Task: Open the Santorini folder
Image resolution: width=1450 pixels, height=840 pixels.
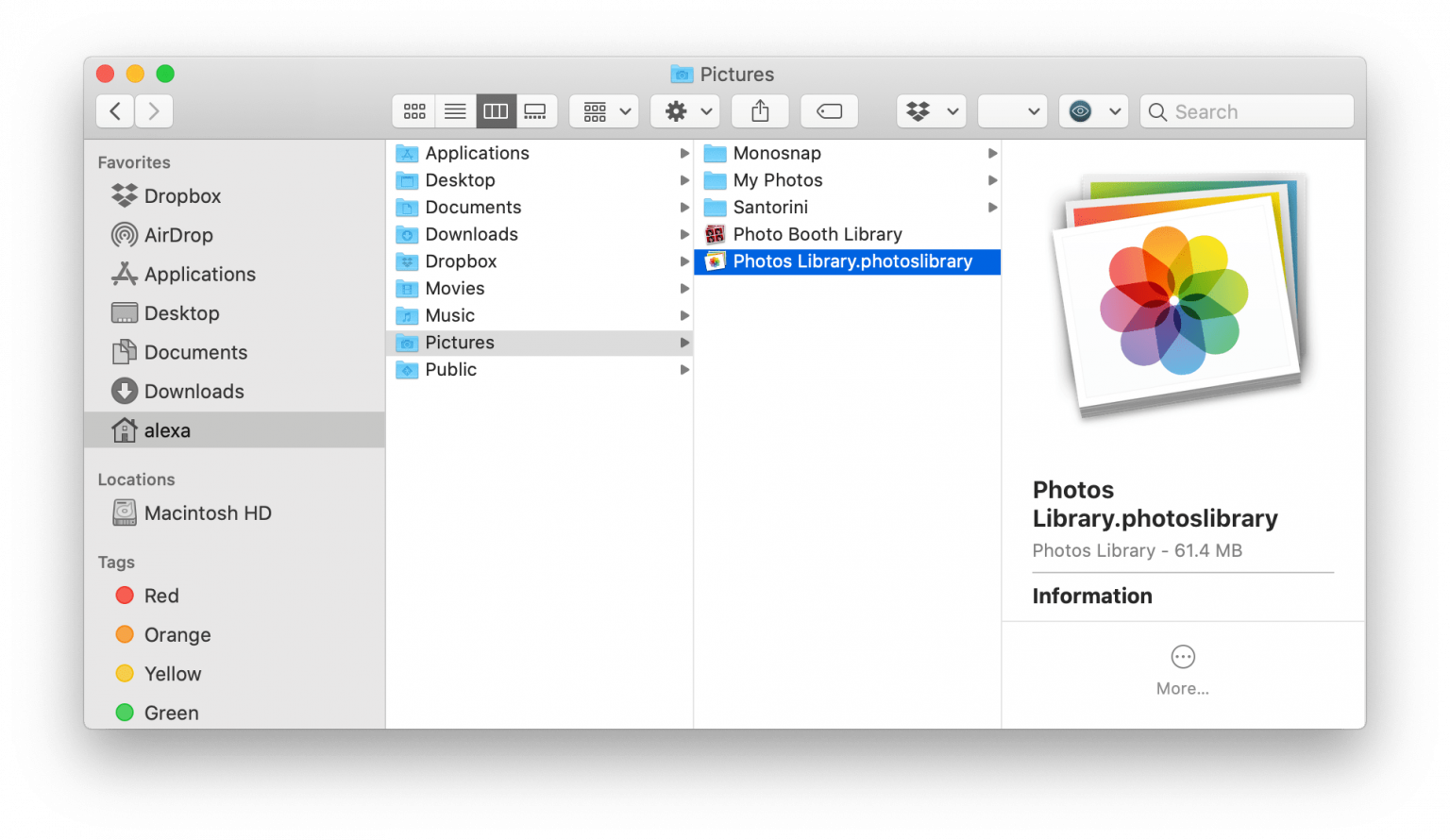Action: coord(770,207)
